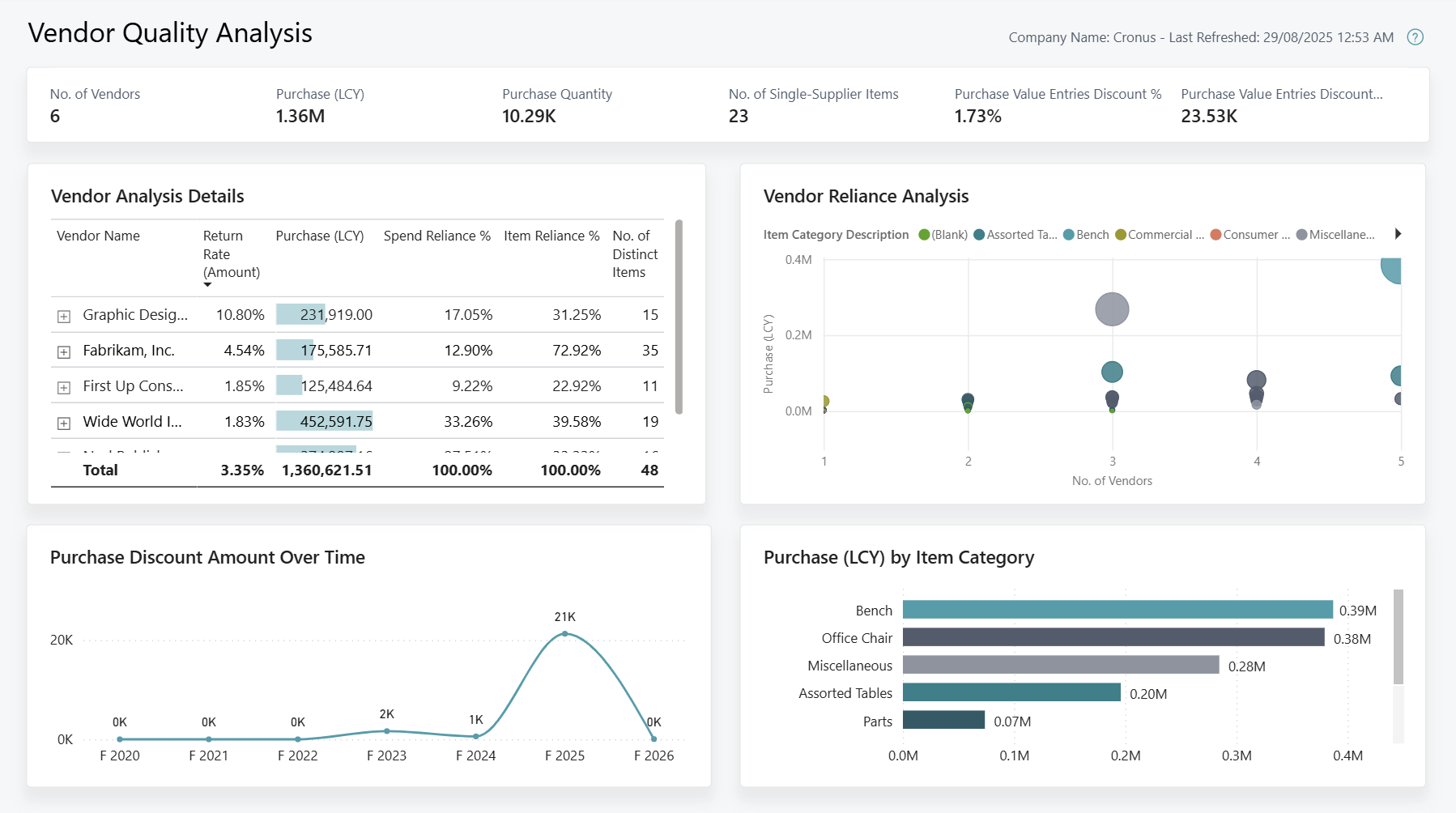Click the Miscellaneous legend color dot

point(1300,235)
